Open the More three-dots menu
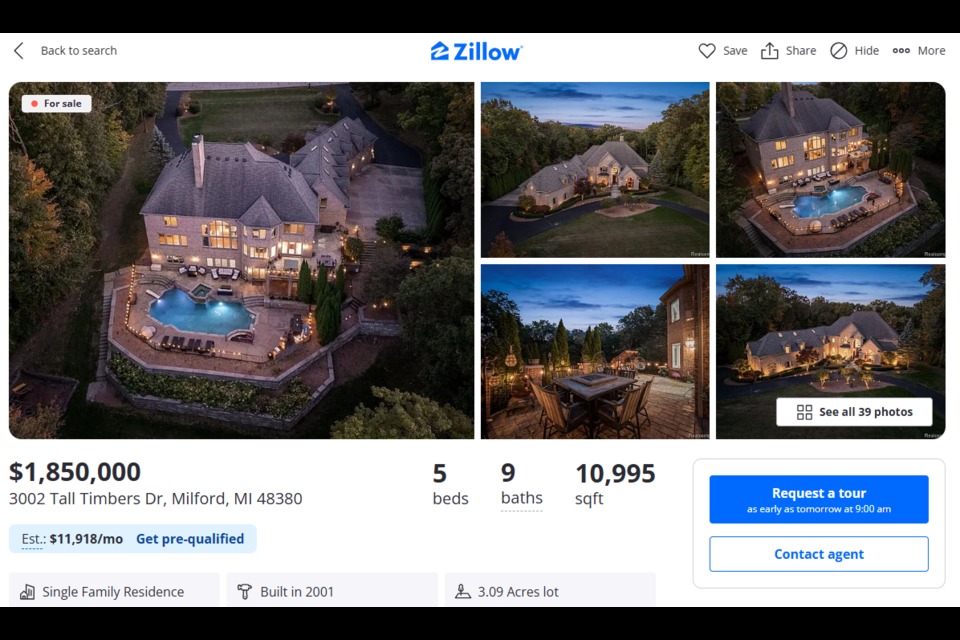This screenshot has width=960, height=640. tap(901, 51)
